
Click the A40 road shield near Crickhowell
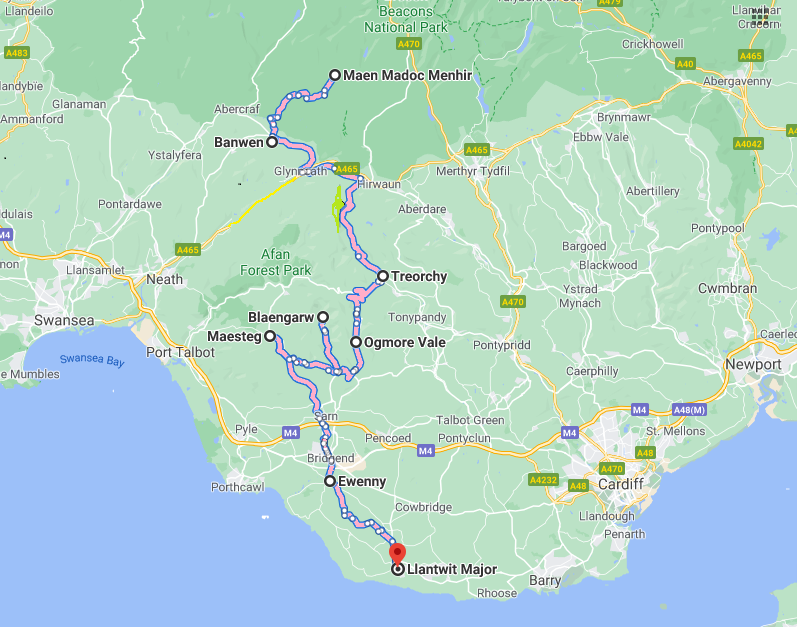[x=685, y=64]
